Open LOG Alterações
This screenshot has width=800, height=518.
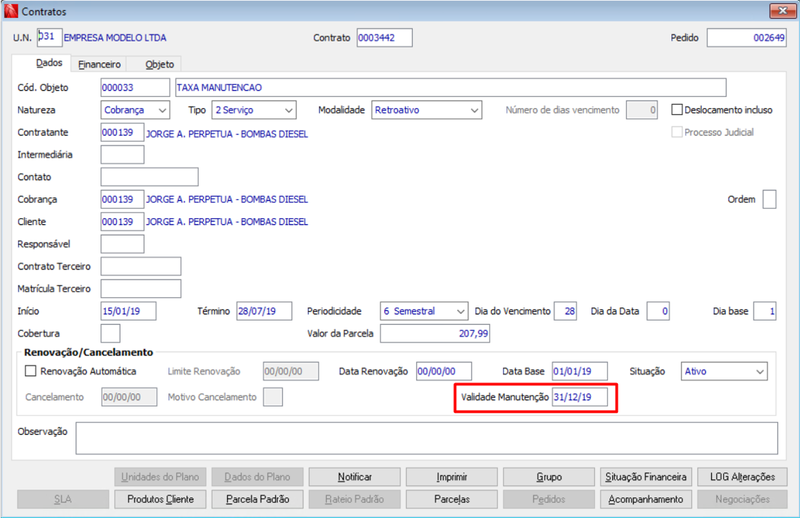742,477
